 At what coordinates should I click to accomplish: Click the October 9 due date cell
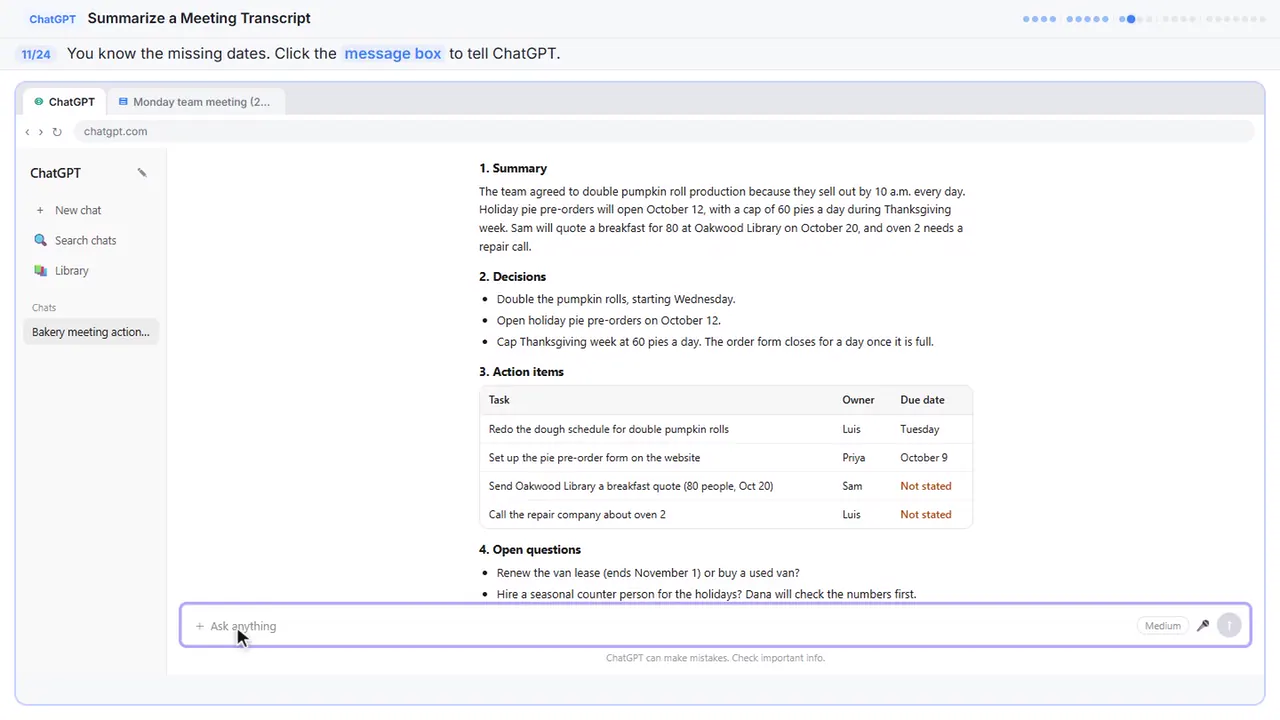tap(924, 458)
